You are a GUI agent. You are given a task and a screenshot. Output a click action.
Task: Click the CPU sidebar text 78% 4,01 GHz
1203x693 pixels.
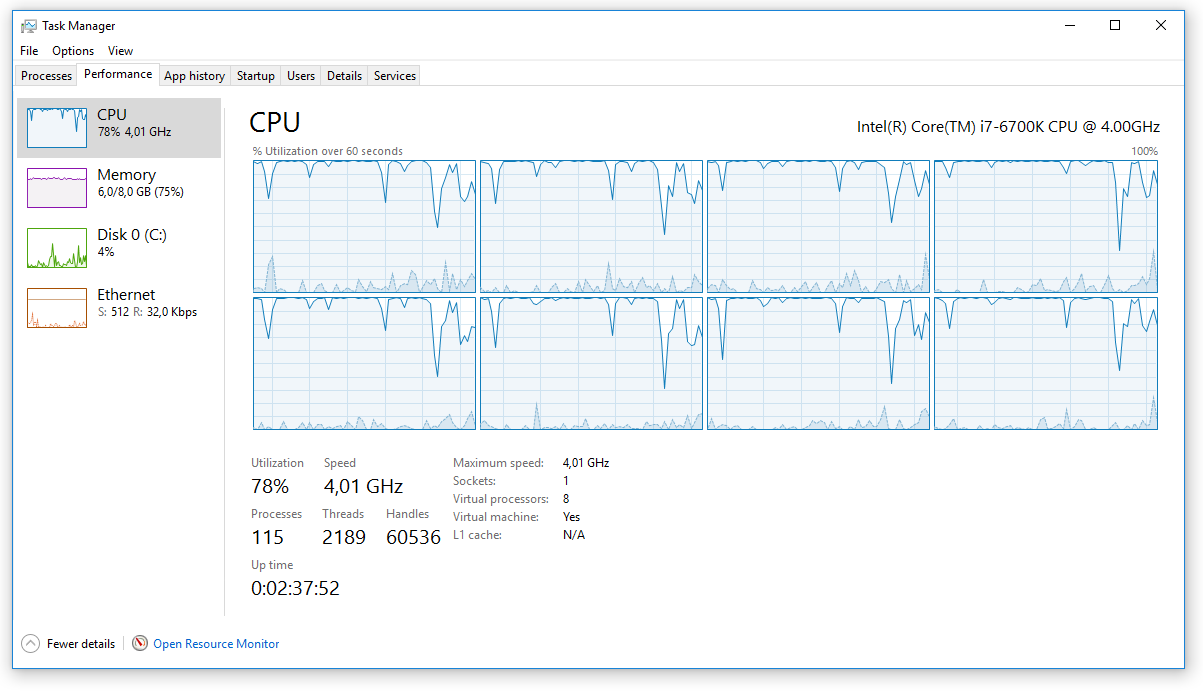click(x=135, y=132)
